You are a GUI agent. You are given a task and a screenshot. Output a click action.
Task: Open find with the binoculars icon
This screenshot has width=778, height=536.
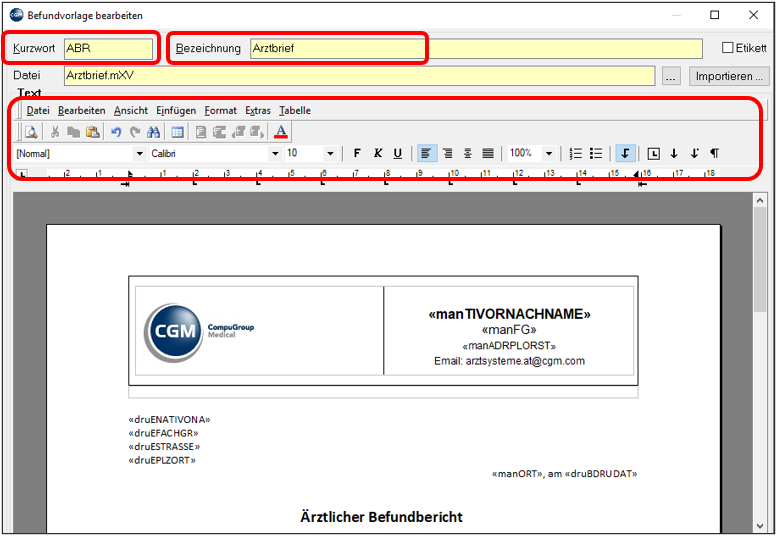(x=154, y=132)
